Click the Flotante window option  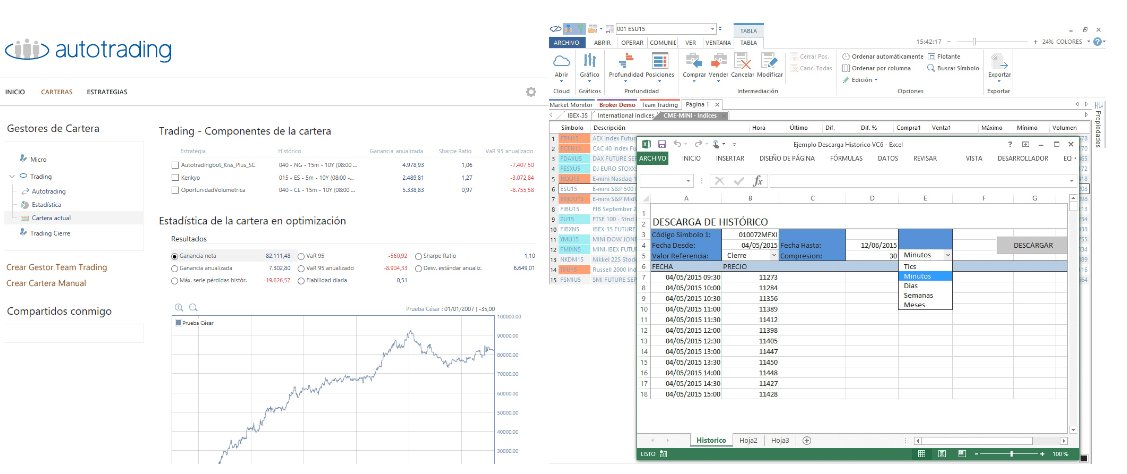pos(944,56)
